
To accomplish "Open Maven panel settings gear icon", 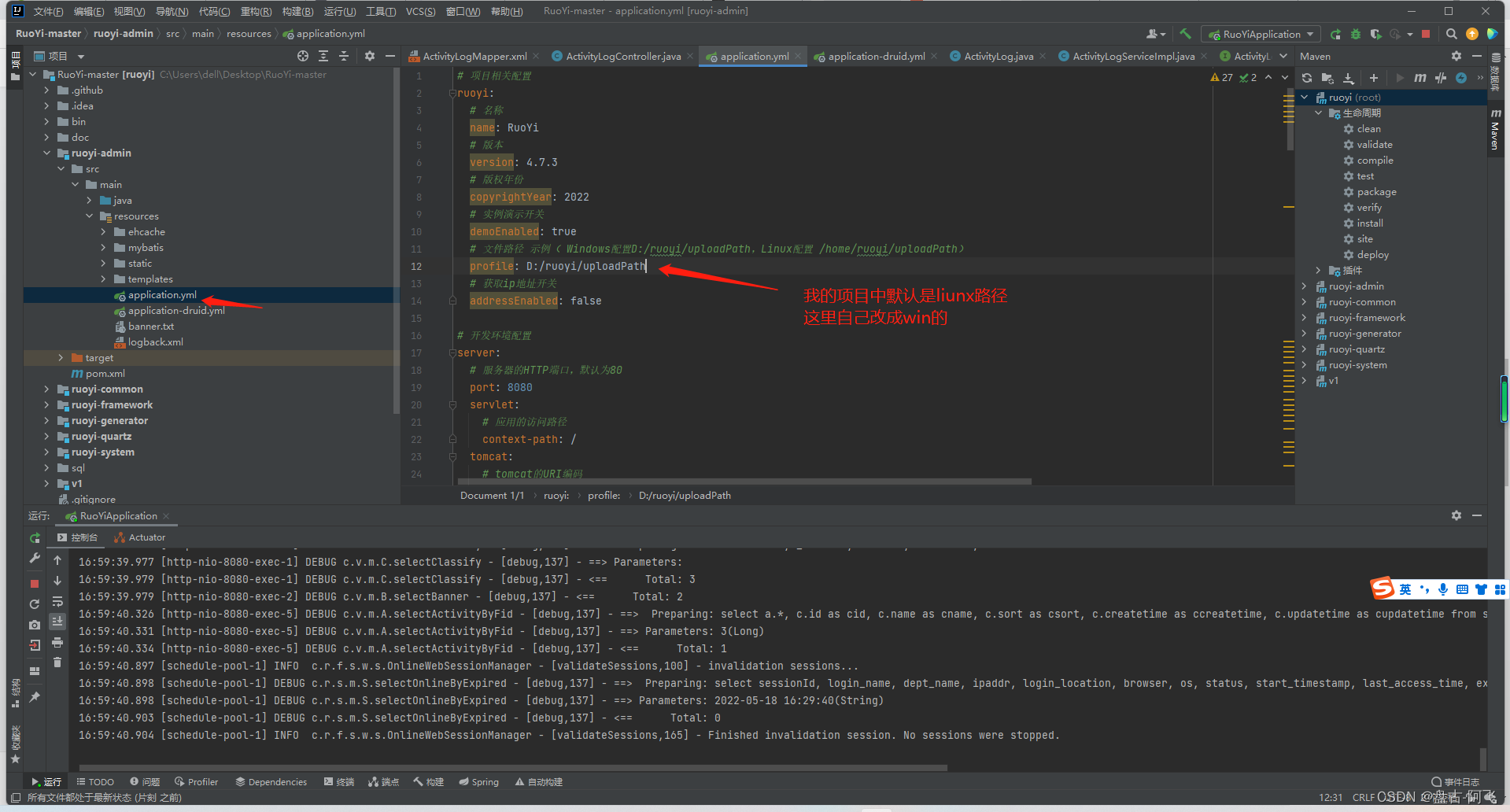I will pos(1456,56).
